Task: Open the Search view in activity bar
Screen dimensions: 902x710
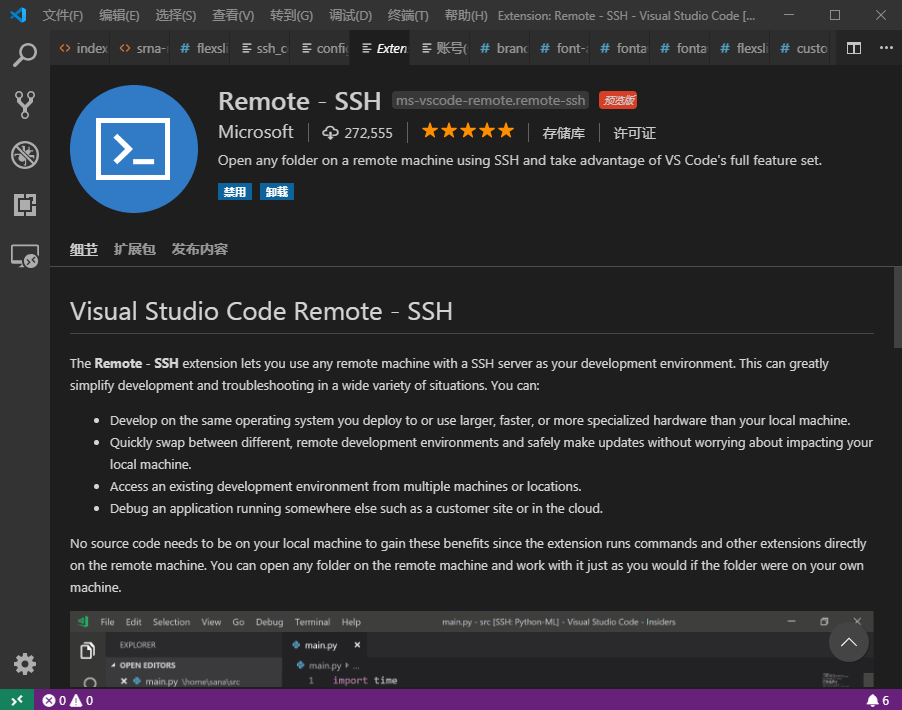Action: pyautogui.click(x=25, y=55)
